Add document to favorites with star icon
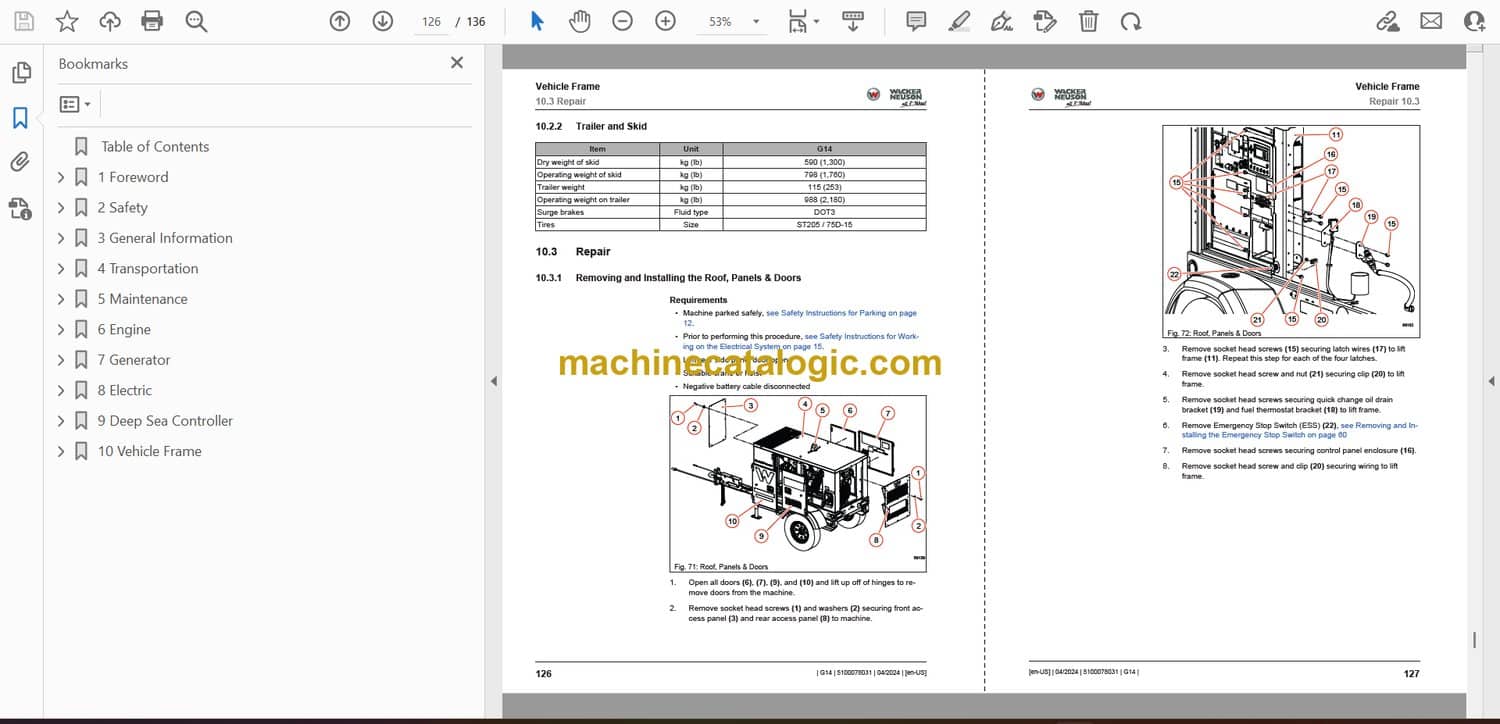The height and width of the screenshot is (724, 1500). pos(67,21)
